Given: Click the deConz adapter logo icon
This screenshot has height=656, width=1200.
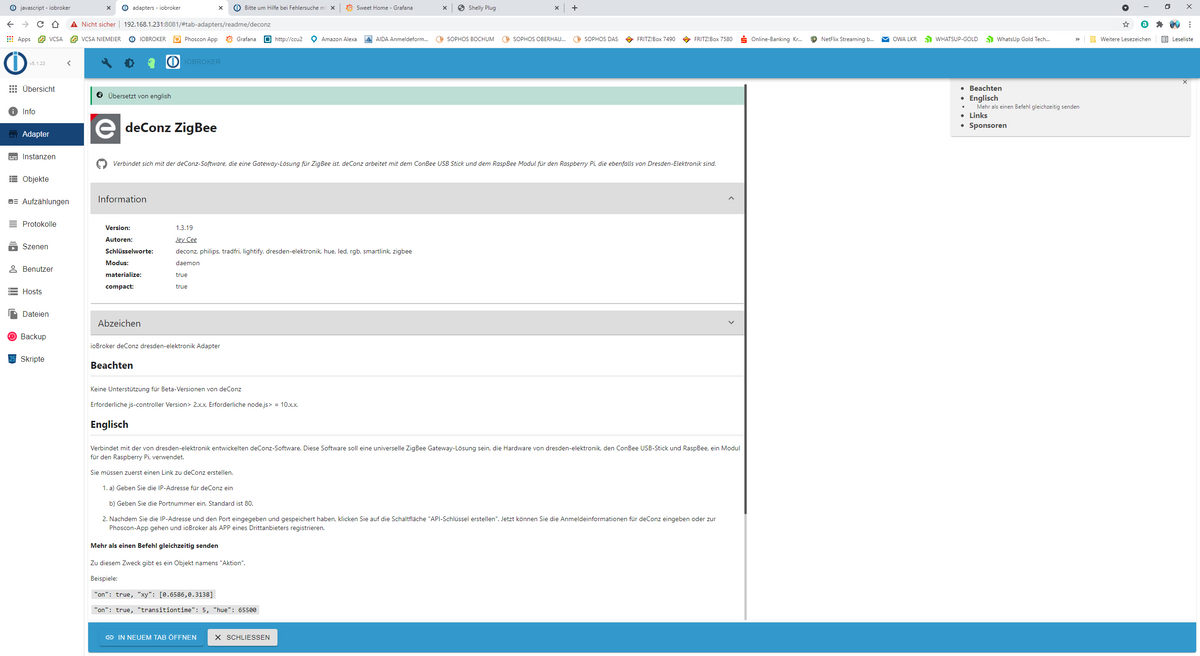Looking at the screenshot, I should point(105,128).
